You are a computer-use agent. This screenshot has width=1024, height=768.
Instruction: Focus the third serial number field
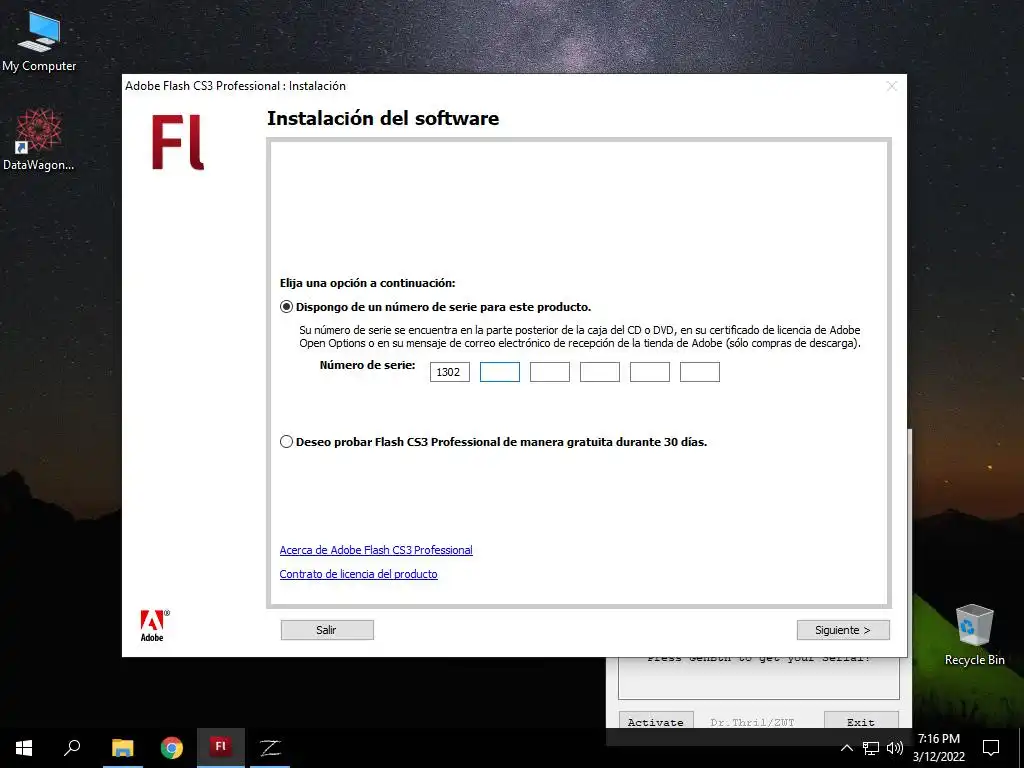click(549, 372)
